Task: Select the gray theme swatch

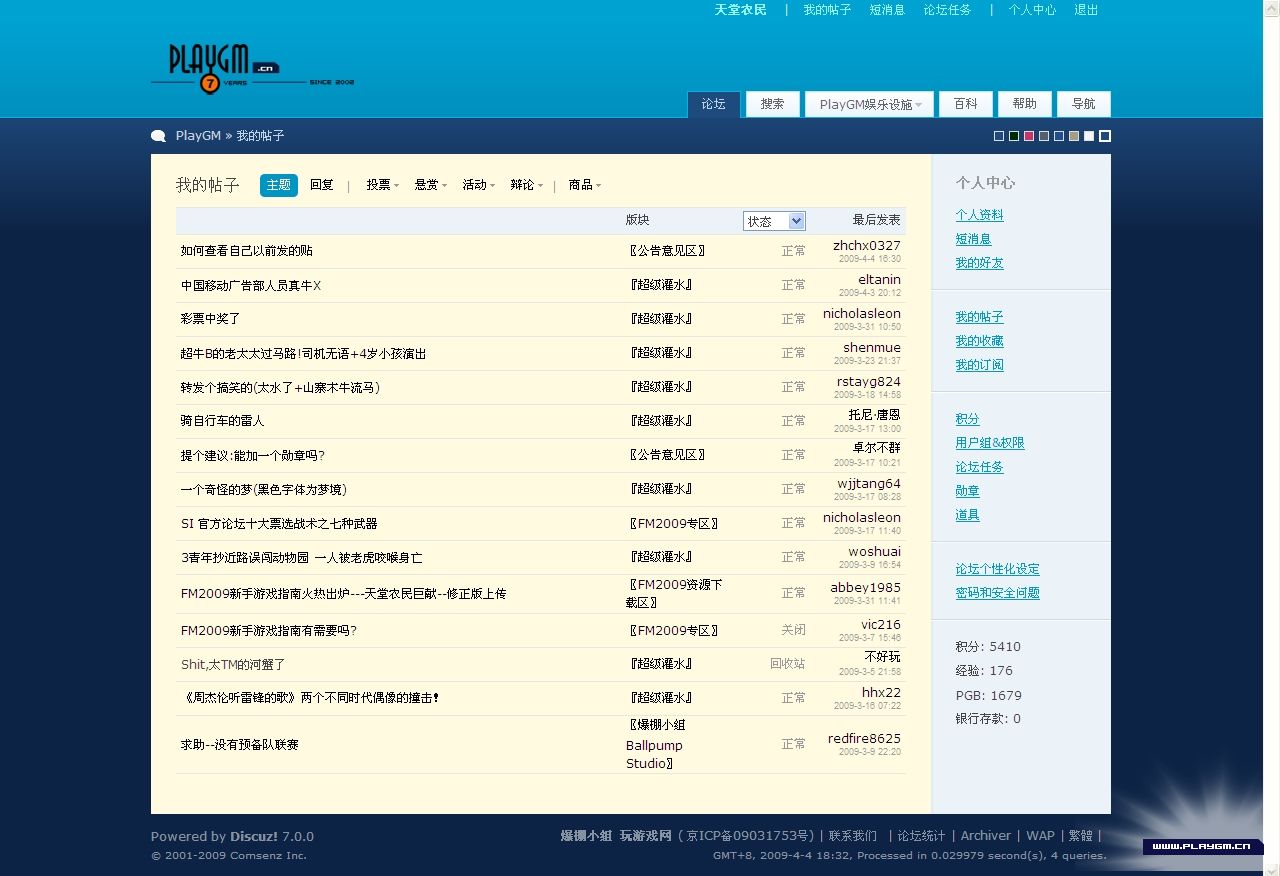Action: (1044, 136)
